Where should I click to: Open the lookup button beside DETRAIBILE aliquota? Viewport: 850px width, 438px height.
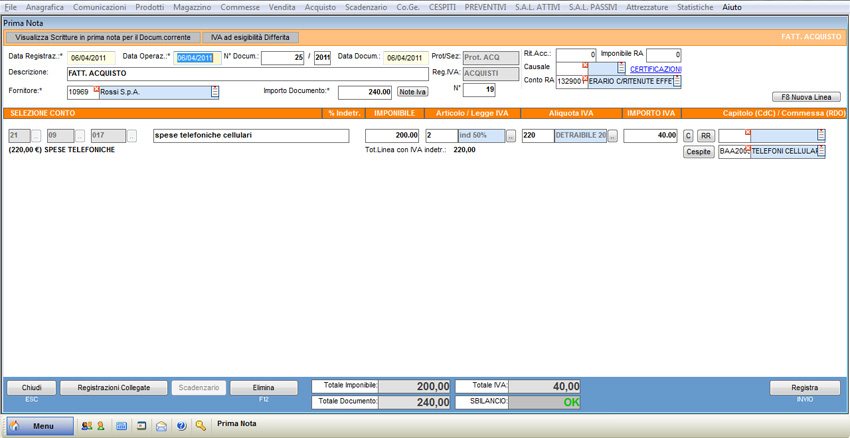[x=613, y=136]
